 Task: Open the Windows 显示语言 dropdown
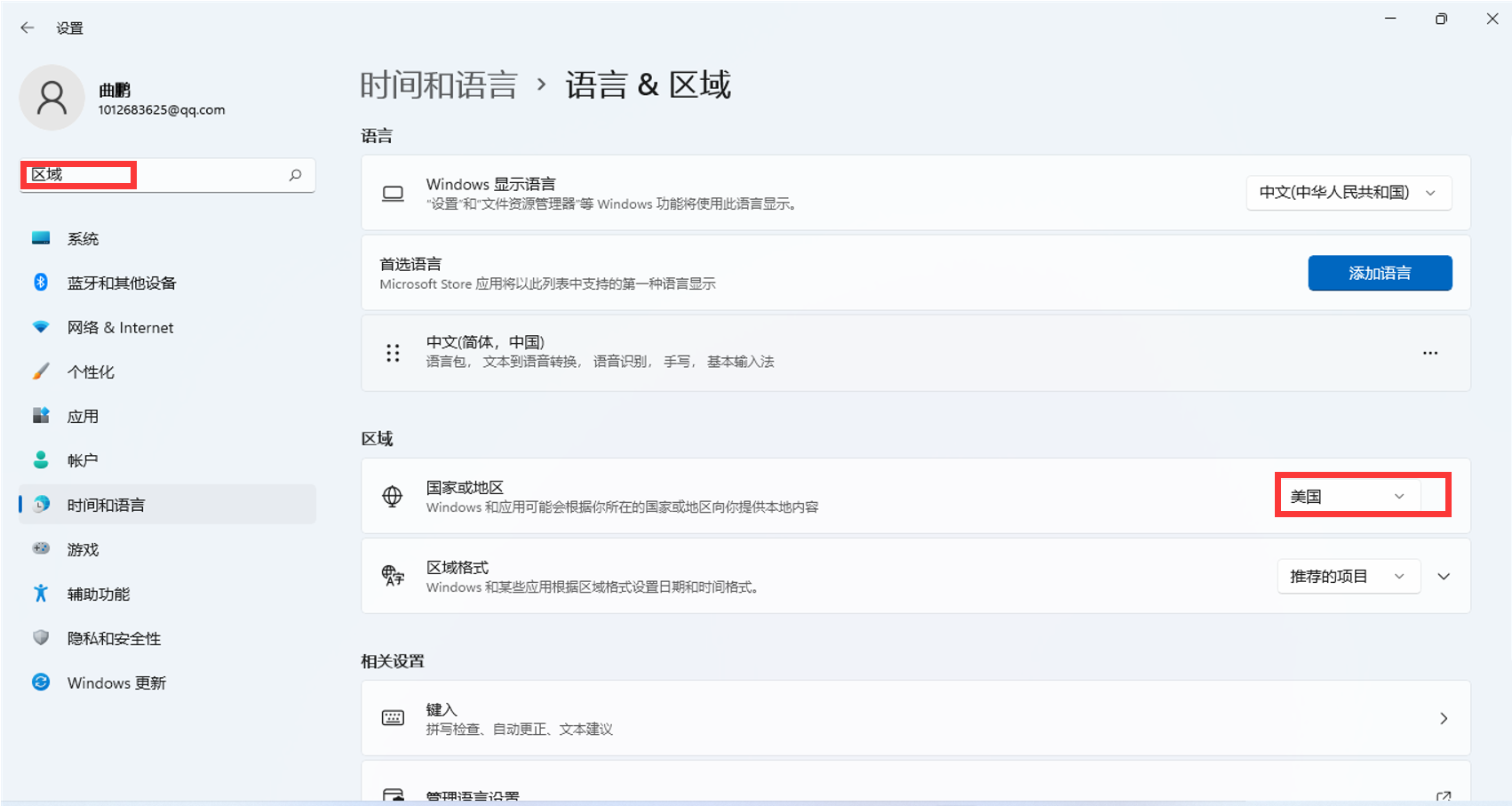click(x=1349, y=193)
